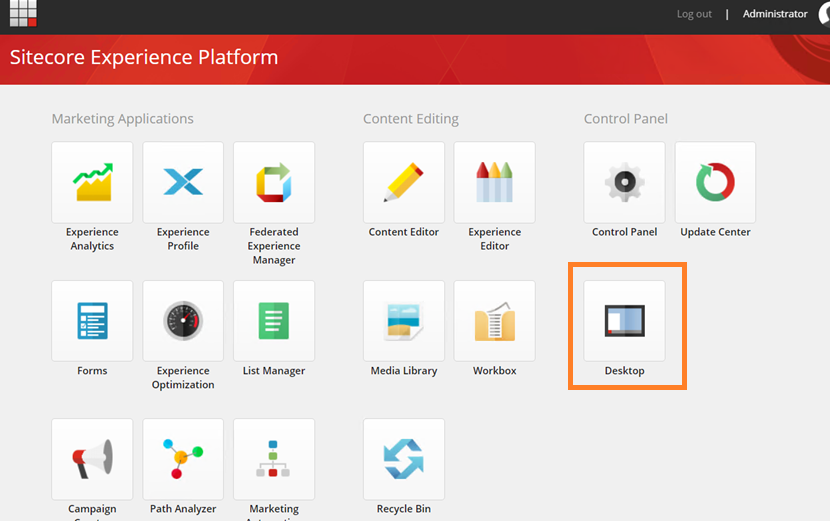Click the Workbox label text
This screenshot has height=521, width=830.
click(x=494, y=371)
